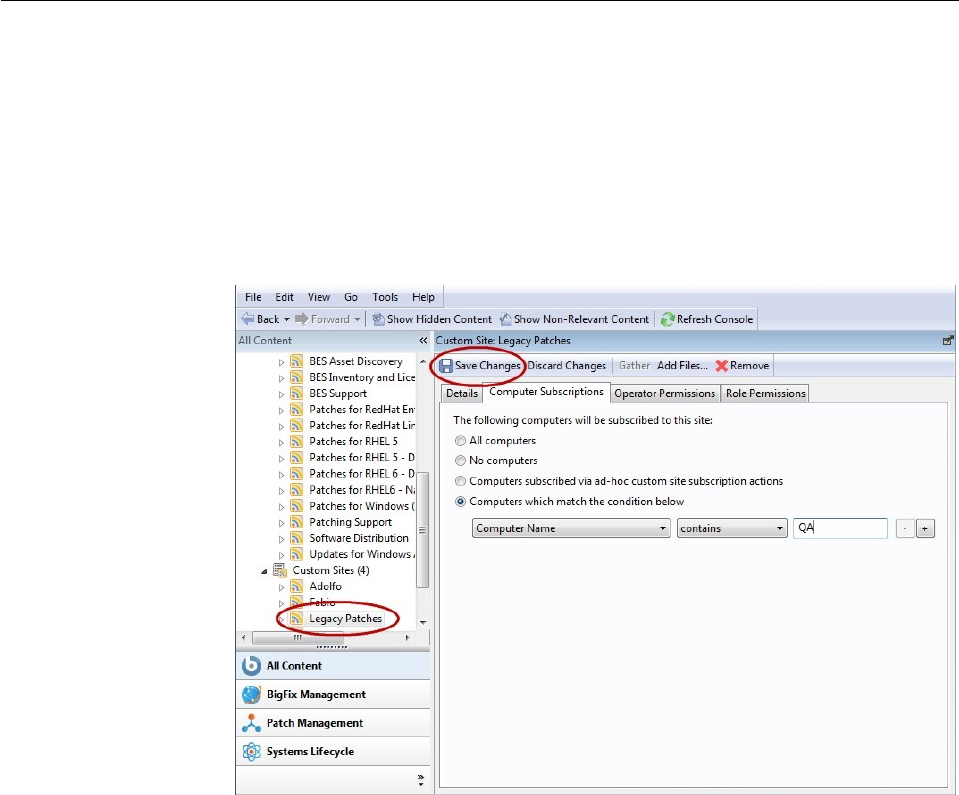
Task: Click the Updates for Windows site icon
Action: click(297, 554)
